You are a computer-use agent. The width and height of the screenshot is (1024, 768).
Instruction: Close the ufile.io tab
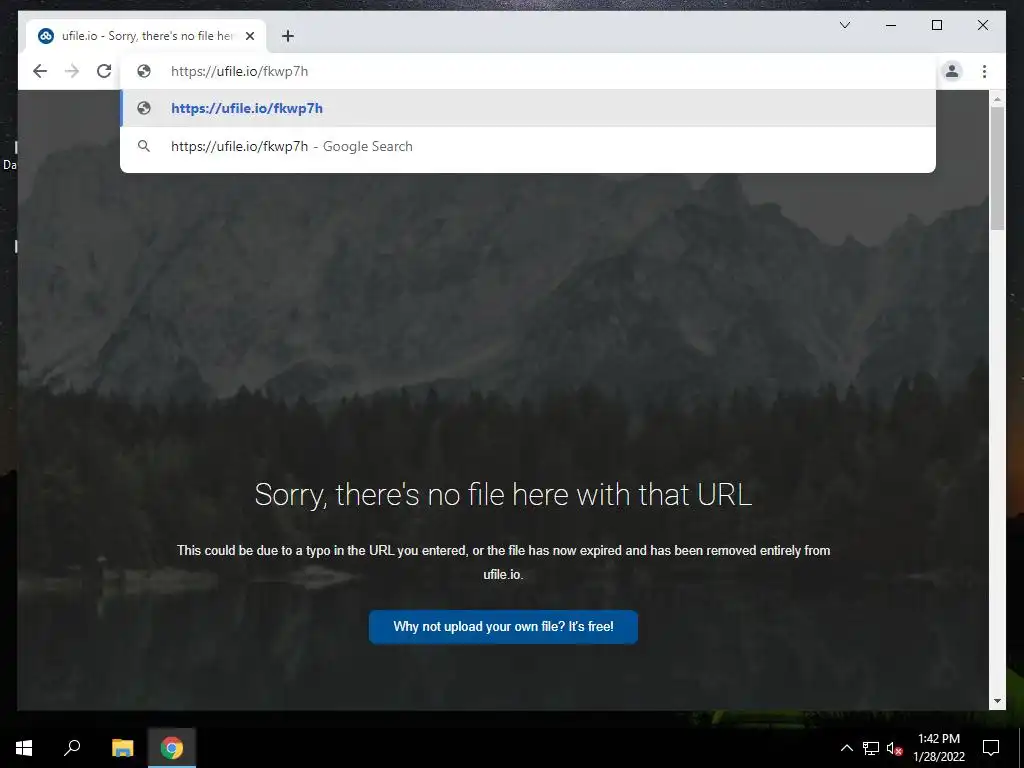click(x=250, y=36)
